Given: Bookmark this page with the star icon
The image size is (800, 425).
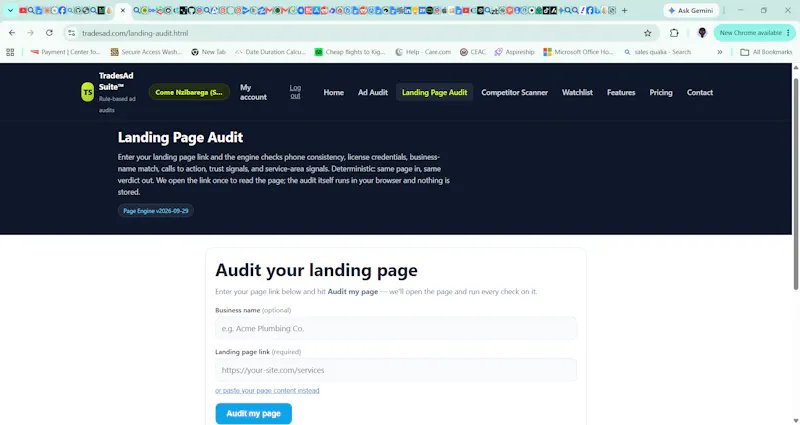Looking at the screenshot, I should click(x=647, y=33).
